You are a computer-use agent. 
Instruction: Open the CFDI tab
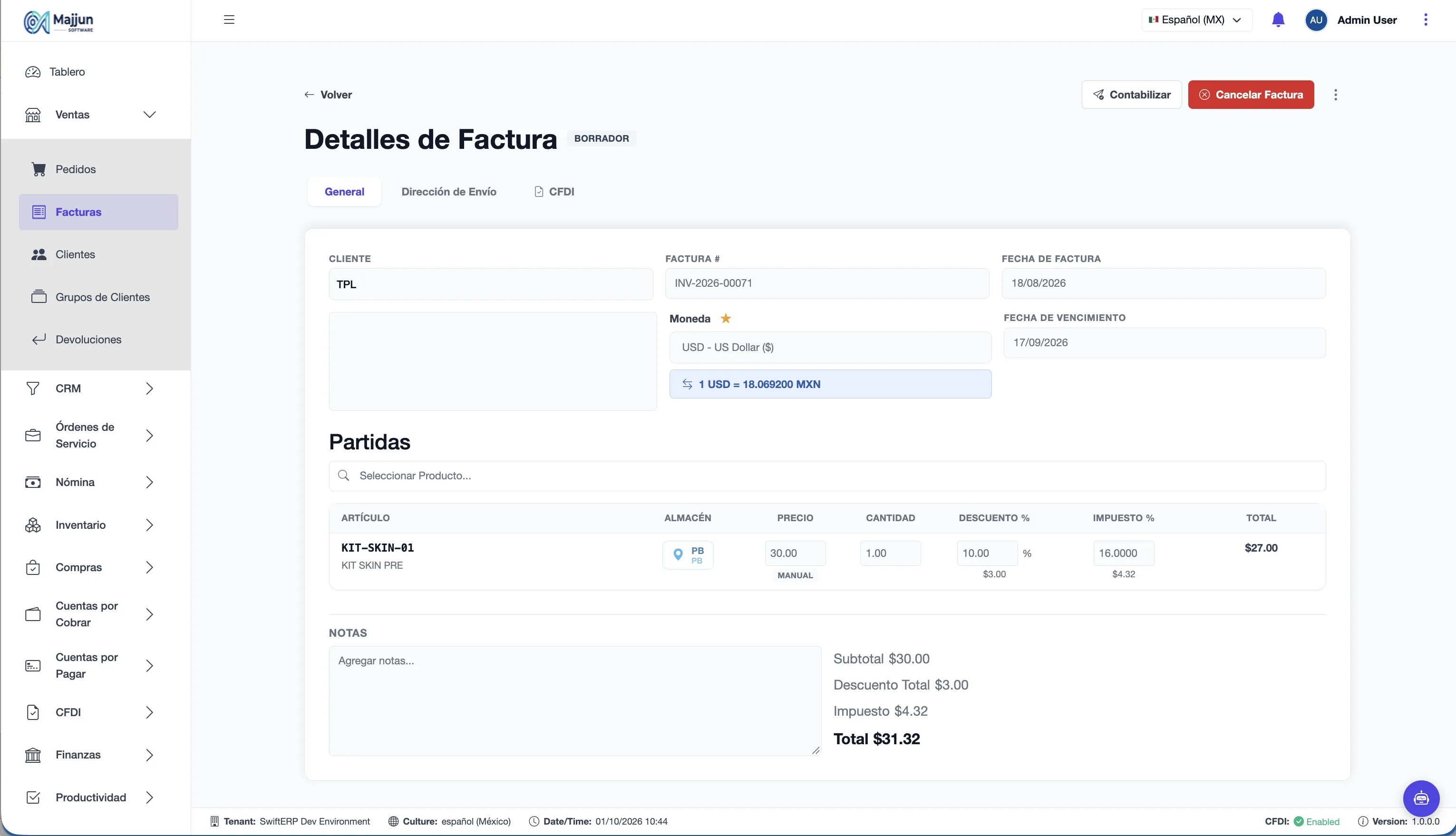pyautogui.click(x=554, y=192)
